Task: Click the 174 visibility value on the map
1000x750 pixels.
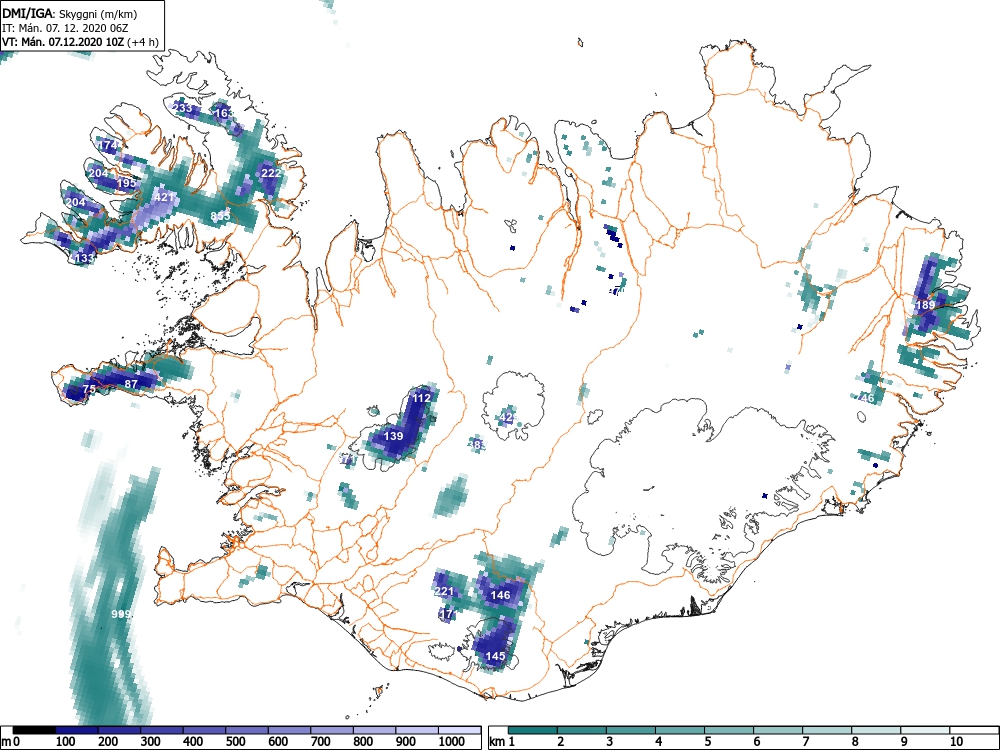Action: [x=108, y=145]
